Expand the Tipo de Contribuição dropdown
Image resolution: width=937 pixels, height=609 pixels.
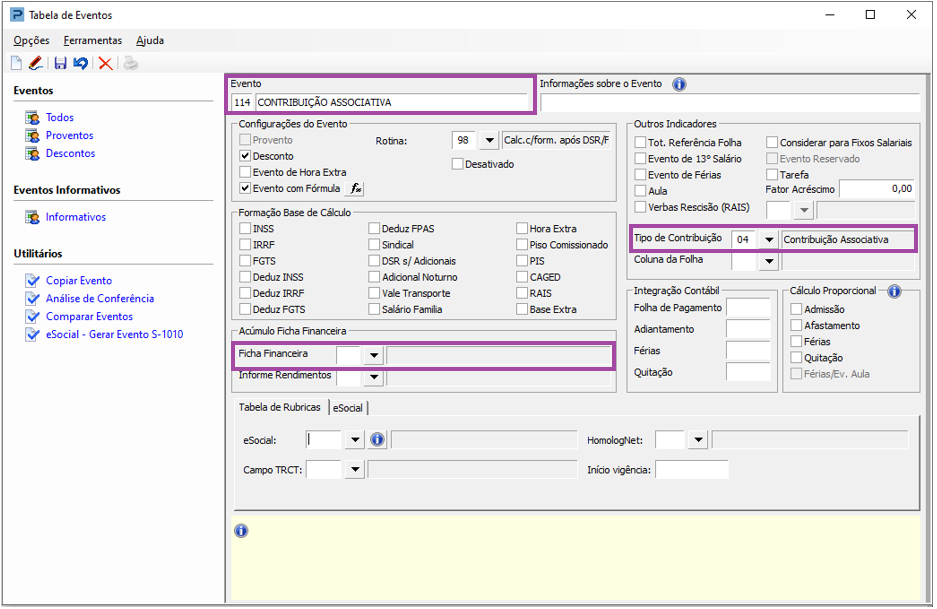click(769, 240)
